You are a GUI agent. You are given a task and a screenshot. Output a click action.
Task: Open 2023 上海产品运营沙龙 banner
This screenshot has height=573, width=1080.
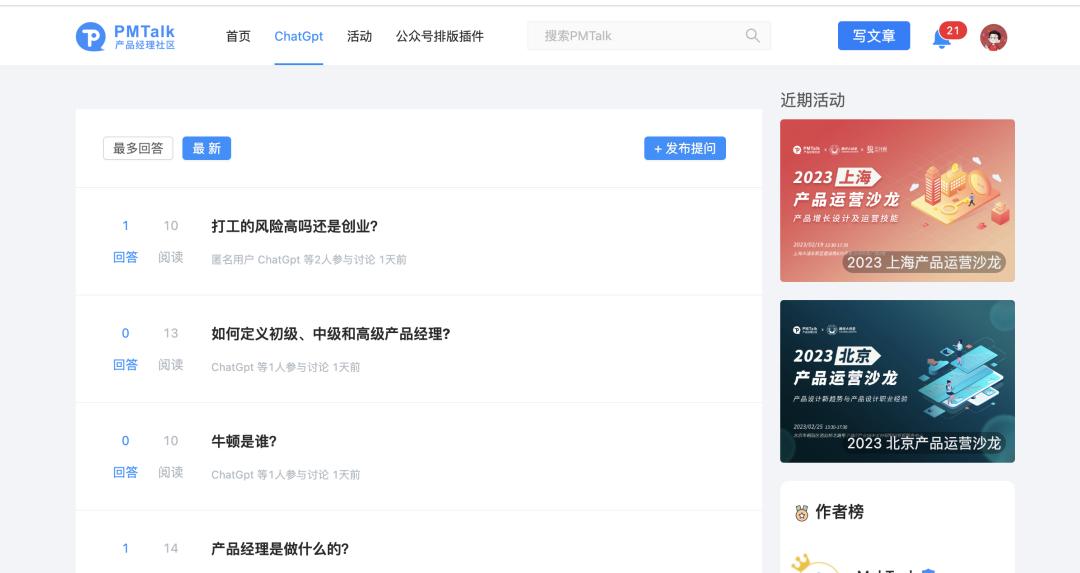pos(897,200)
